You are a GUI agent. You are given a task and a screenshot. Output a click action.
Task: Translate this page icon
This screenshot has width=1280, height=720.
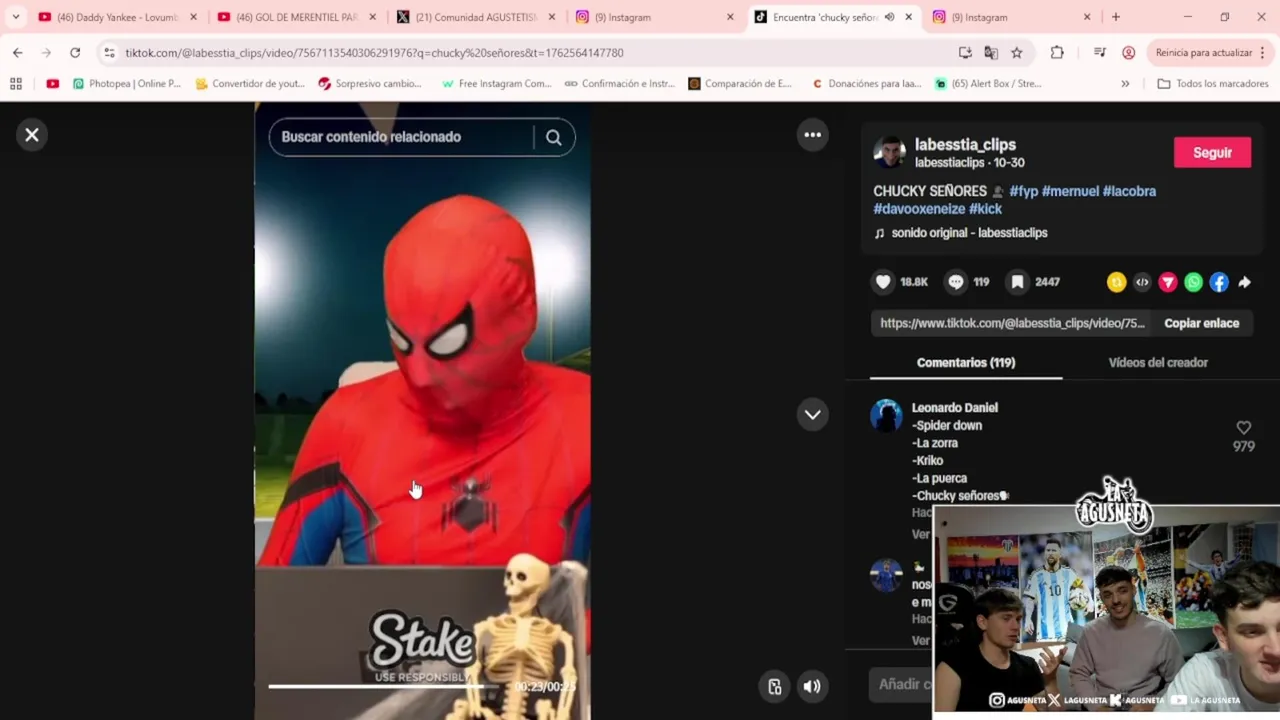click(x=991, y=53)
